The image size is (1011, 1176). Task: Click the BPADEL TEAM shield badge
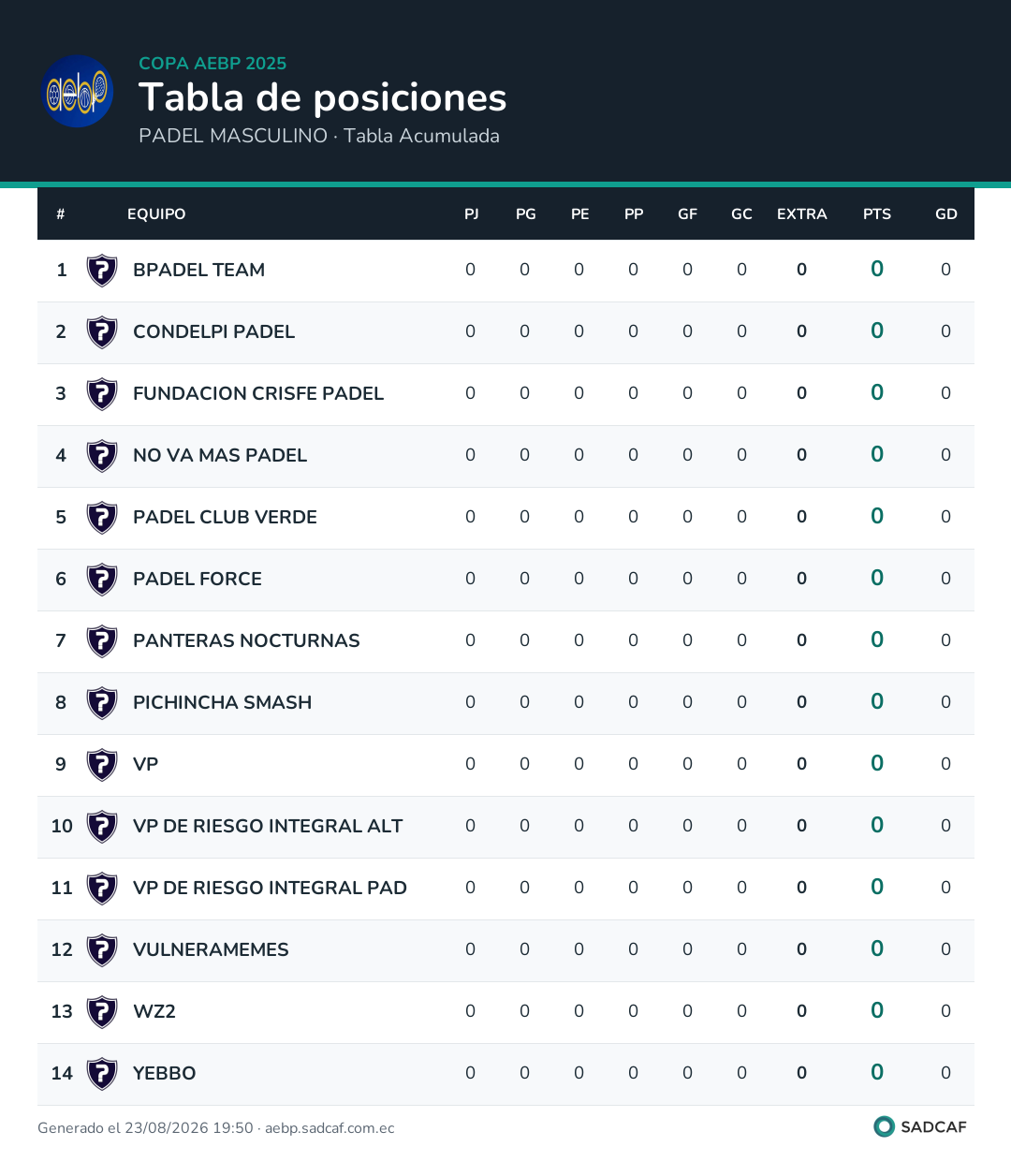pyautogui.click(x=102, y=271)
